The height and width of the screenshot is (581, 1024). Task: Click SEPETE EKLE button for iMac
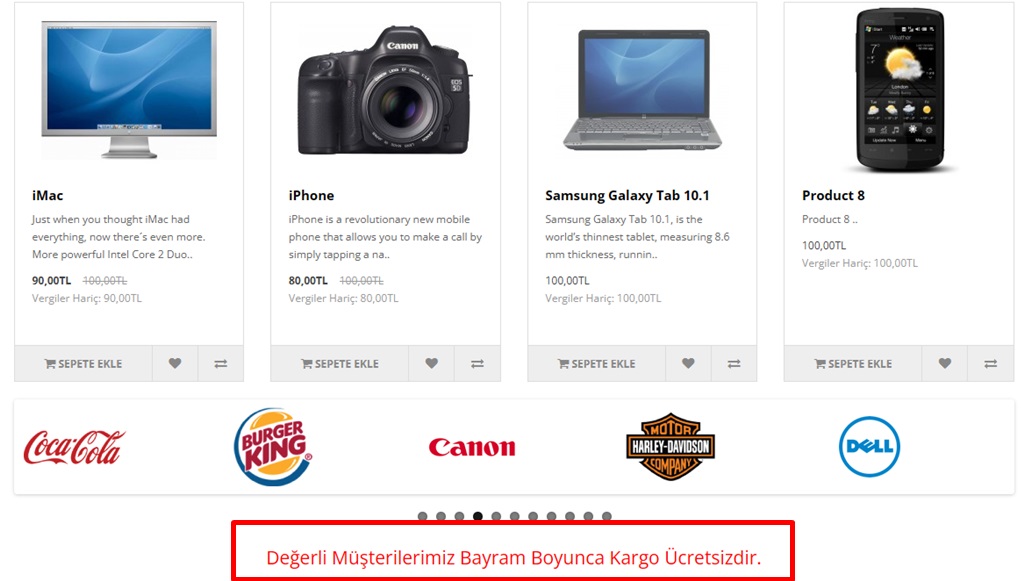84,364
